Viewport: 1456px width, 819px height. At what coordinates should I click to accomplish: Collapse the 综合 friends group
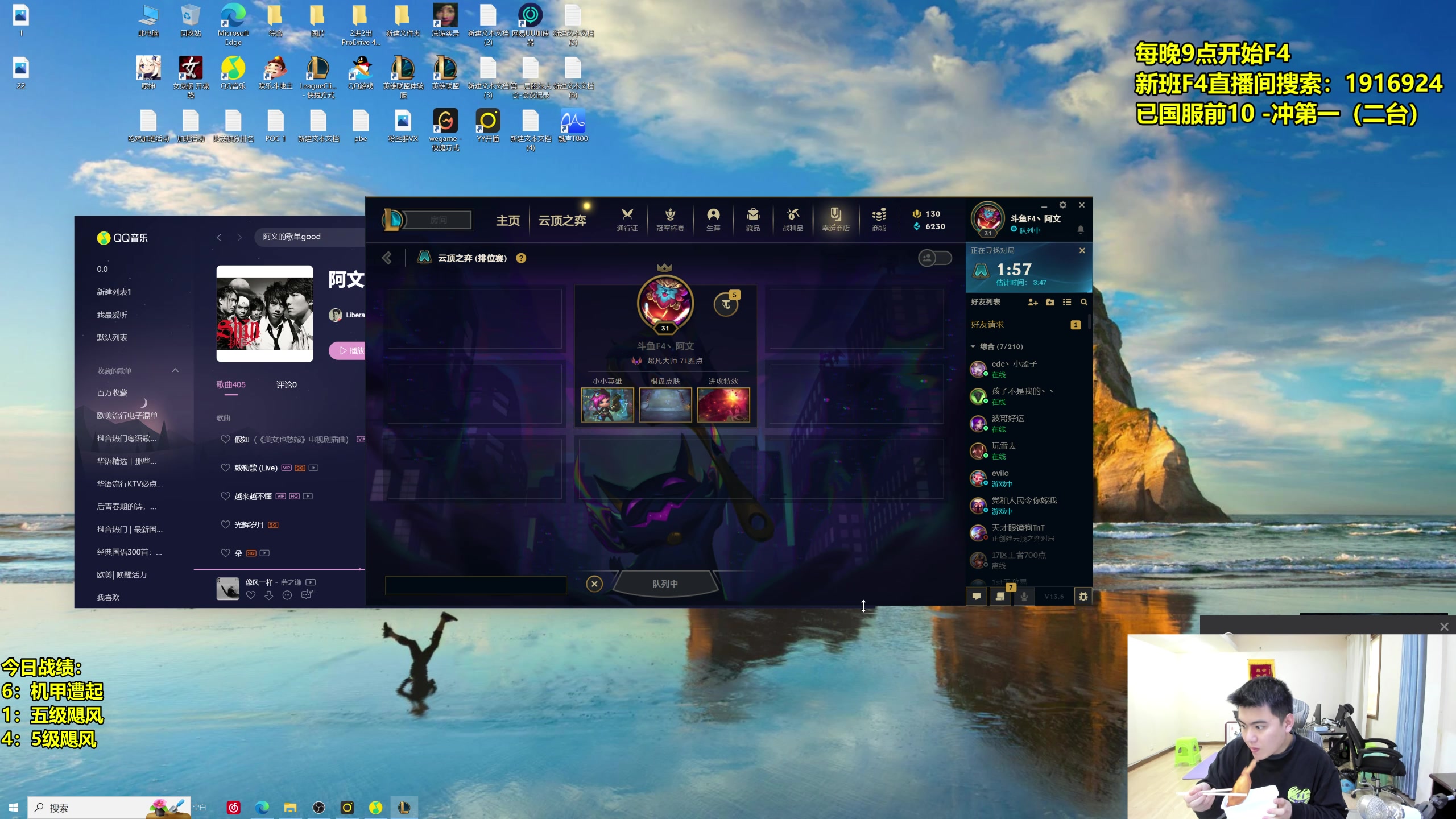pos(973,346)
